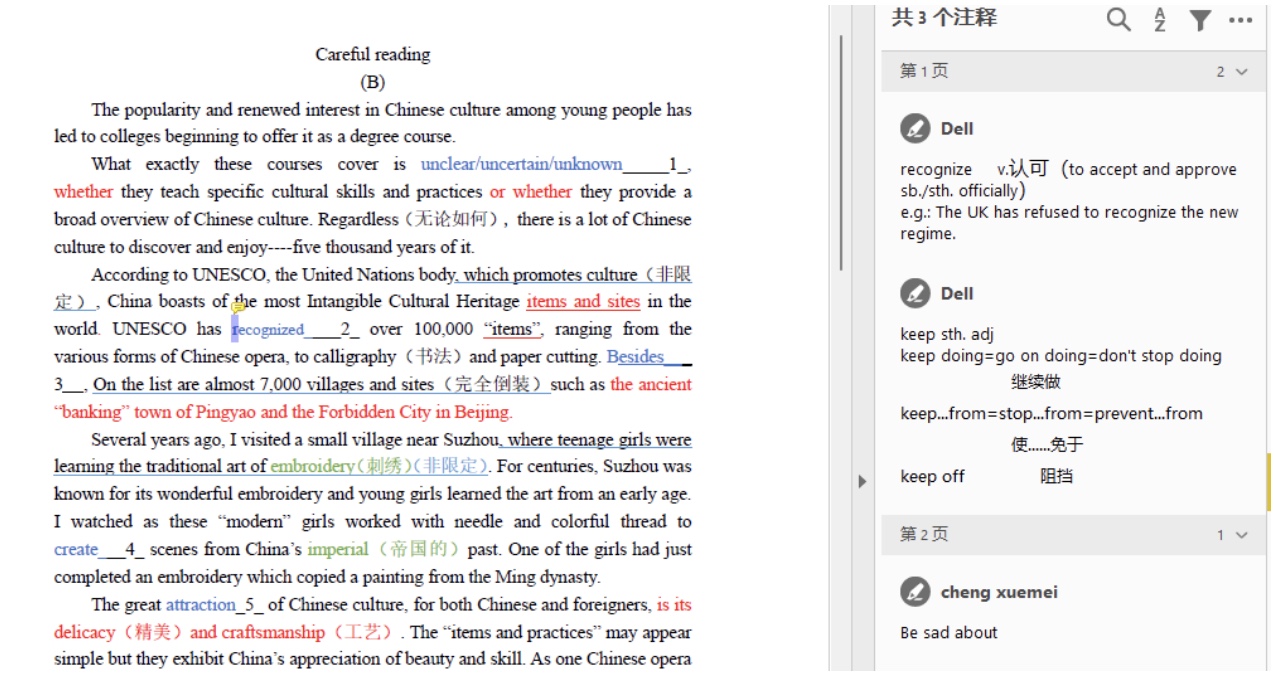Click the 第1页 header label
The height and width of the screenshot is (682, 1274).
click(924, 71)
